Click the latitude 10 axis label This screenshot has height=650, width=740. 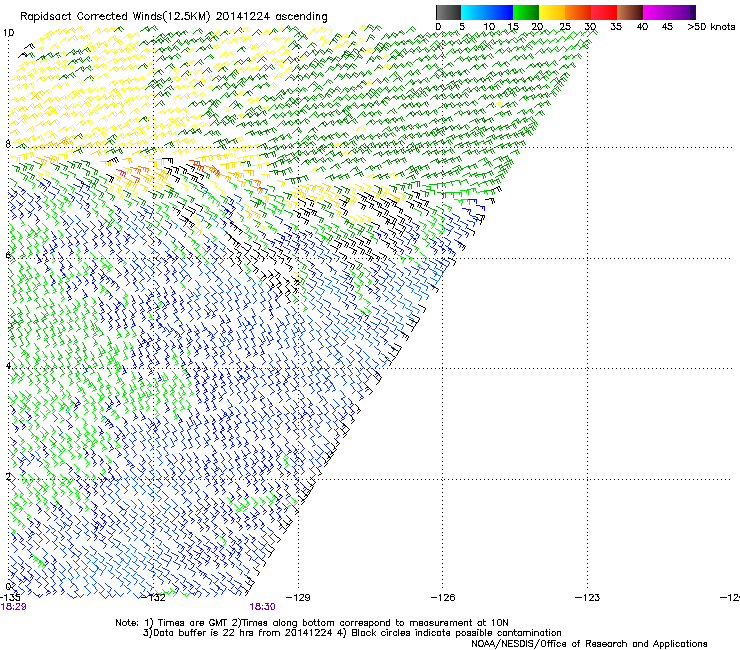(x=8, y=33)
